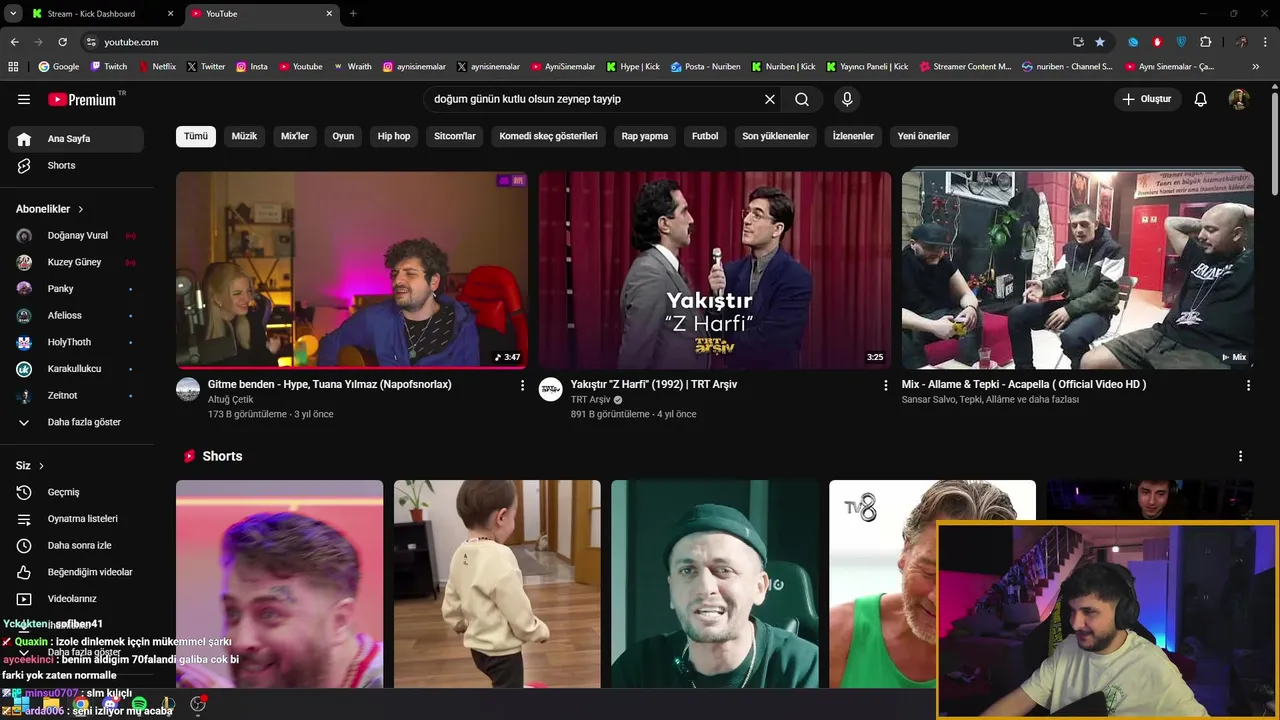Open Videolarınız in sidebar
The width and height of the screenshot is (1280, 720).
[x=76, y=599]
